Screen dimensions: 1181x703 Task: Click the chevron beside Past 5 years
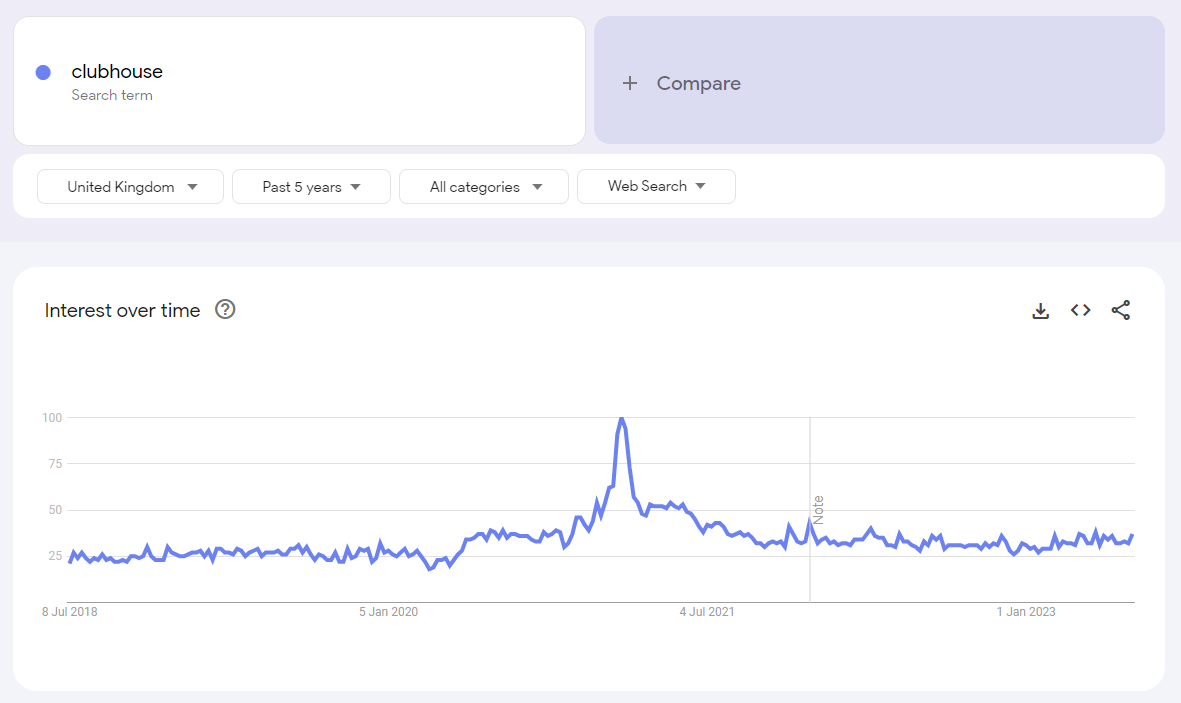(356, 186)
